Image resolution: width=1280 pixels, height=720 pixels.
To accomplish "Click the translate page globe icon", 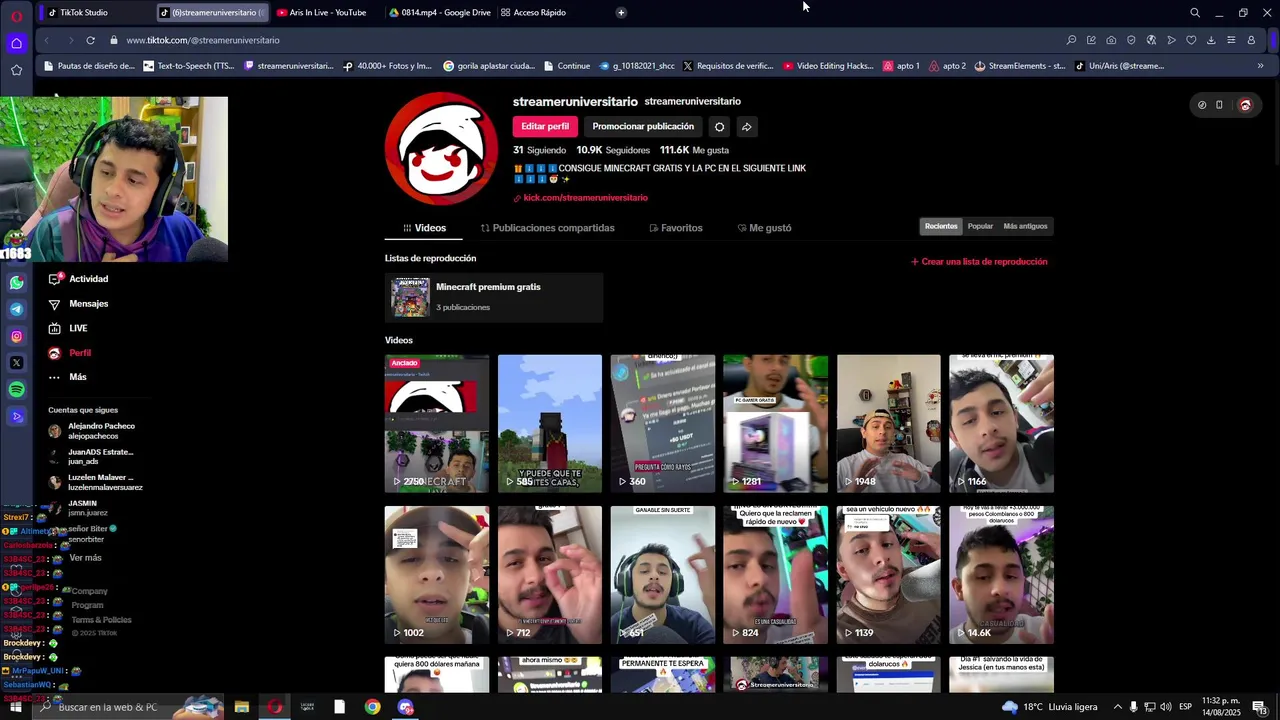I will [1151, 40].
